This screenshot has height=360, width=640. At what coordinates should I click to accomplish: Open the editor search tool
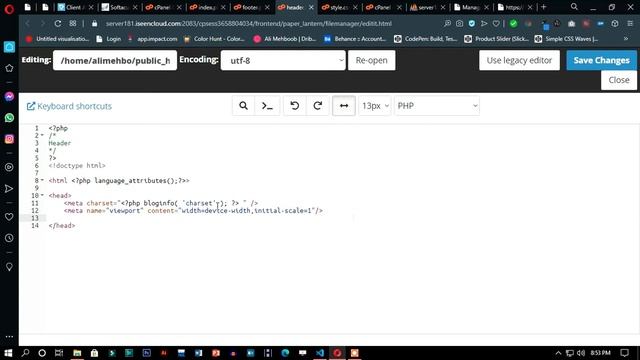pos(243,106)
